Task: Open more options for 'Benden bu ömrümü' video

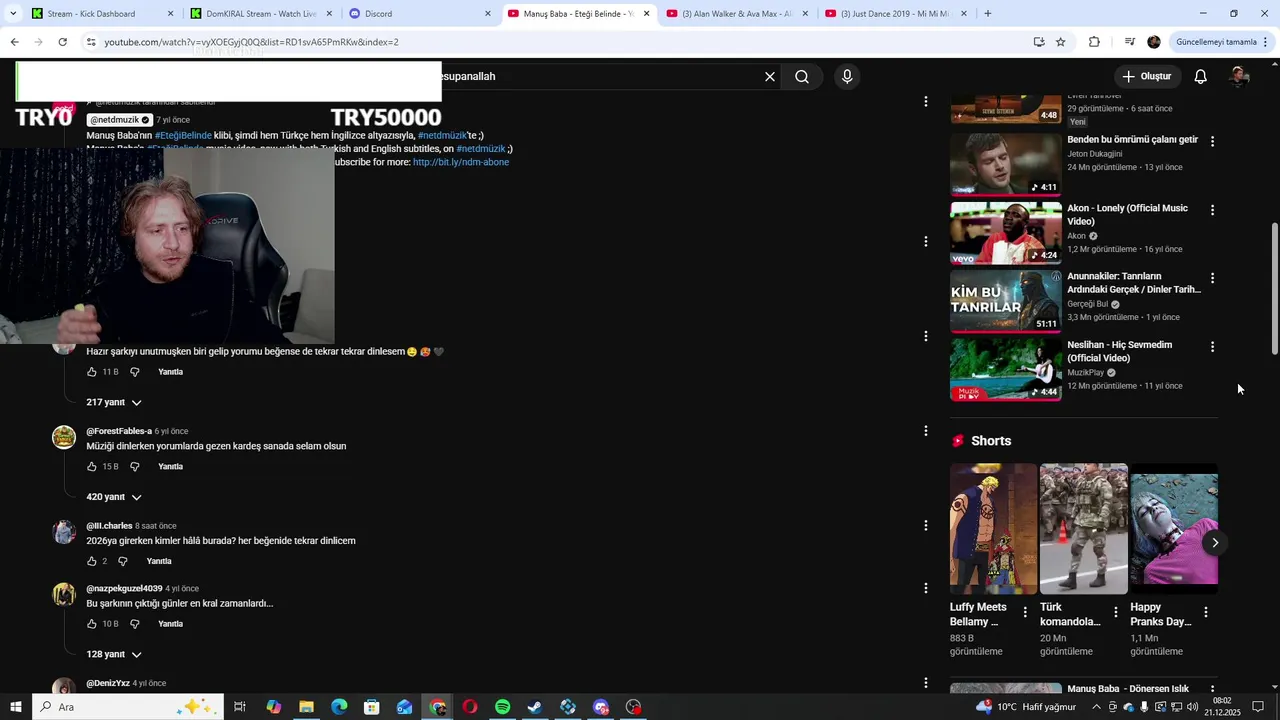Action: [x=1212, y=142]
